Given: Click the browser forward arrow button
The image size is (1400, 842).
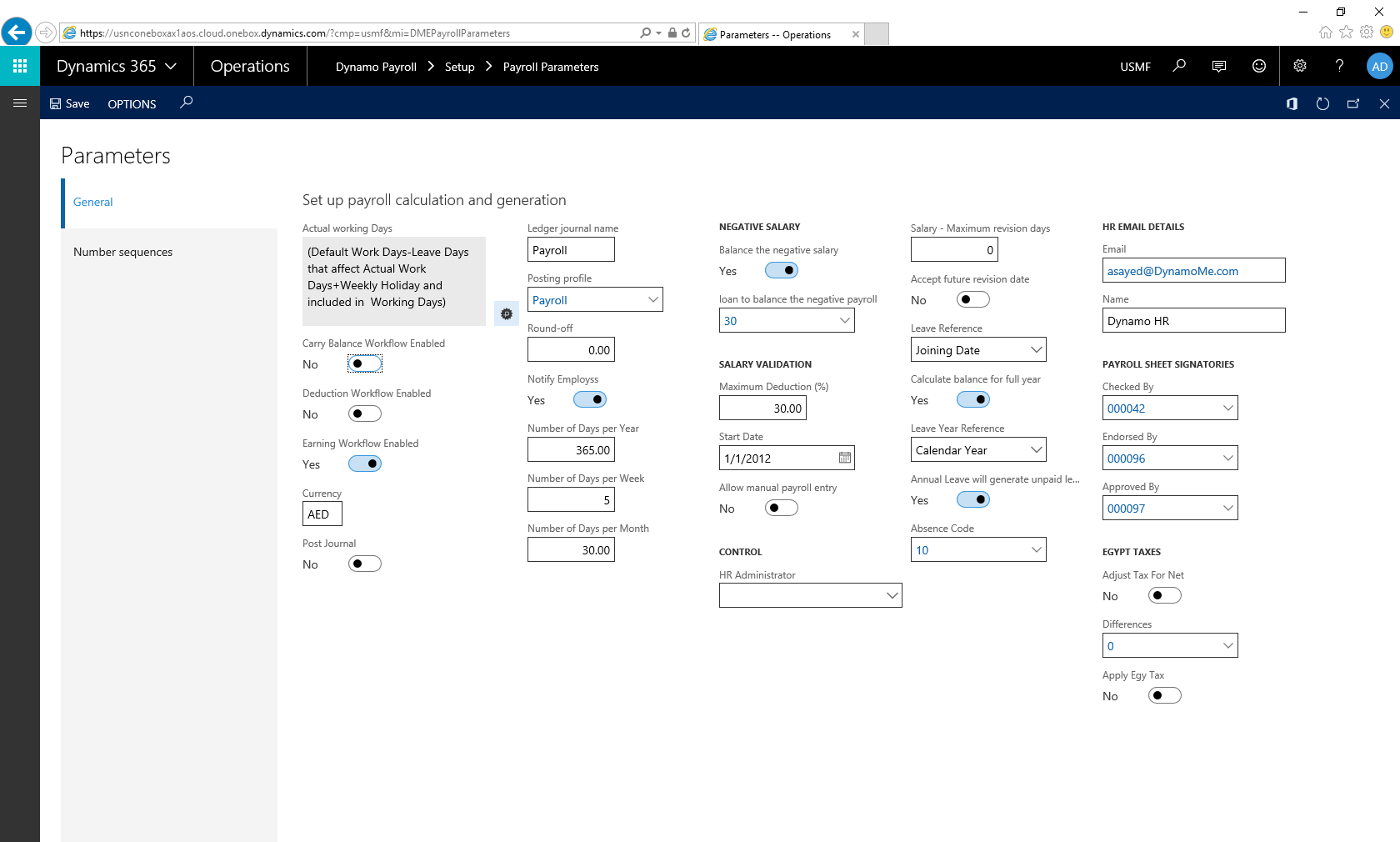Looking at the screenshot, I should 46,33.
